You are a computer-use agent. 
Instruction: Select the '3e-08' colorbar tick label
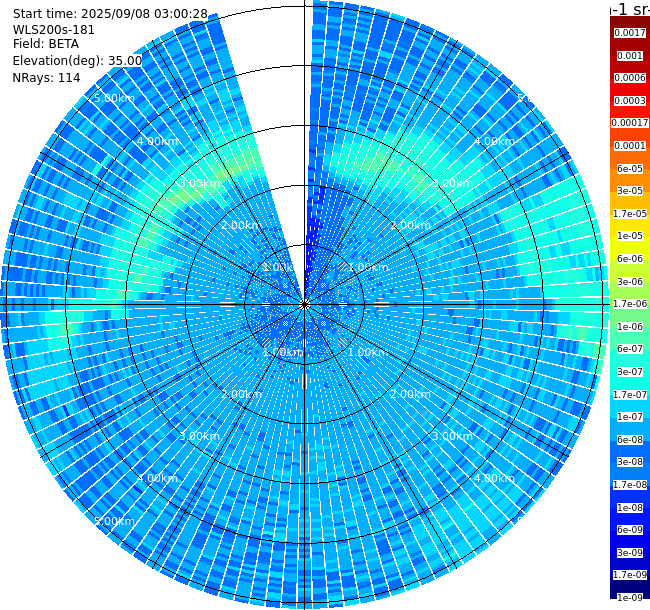click(630, 462)
